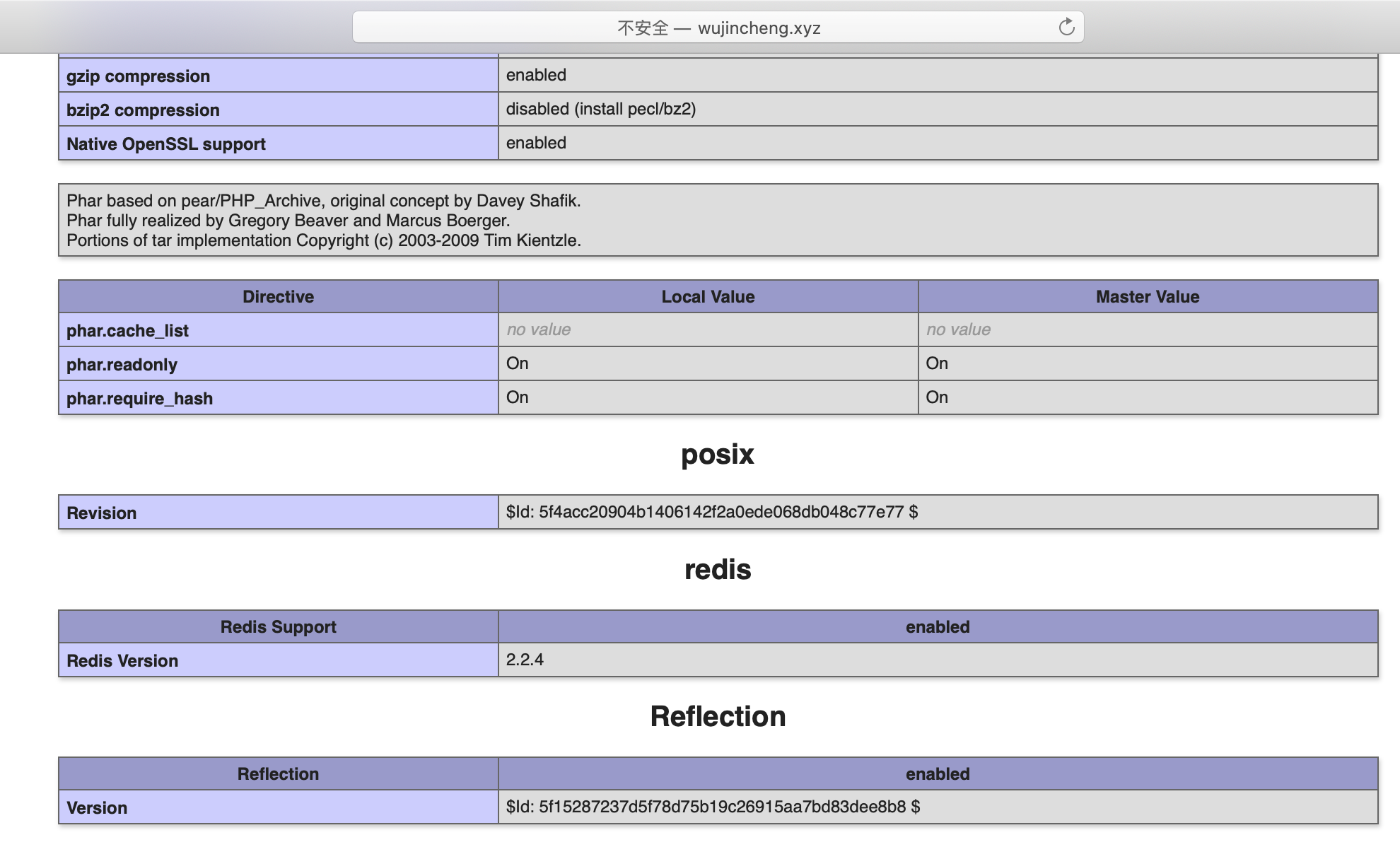Click the Phar credits text box
Viewport: 1400px width, 847px height.
[718, 221]
